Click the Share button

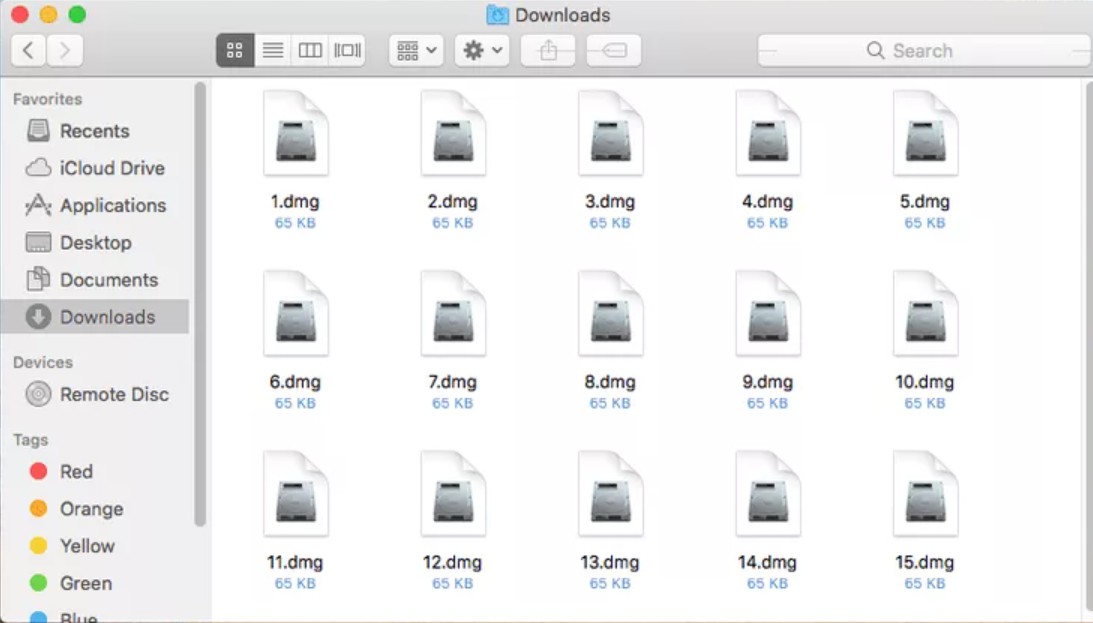[548, 50]
